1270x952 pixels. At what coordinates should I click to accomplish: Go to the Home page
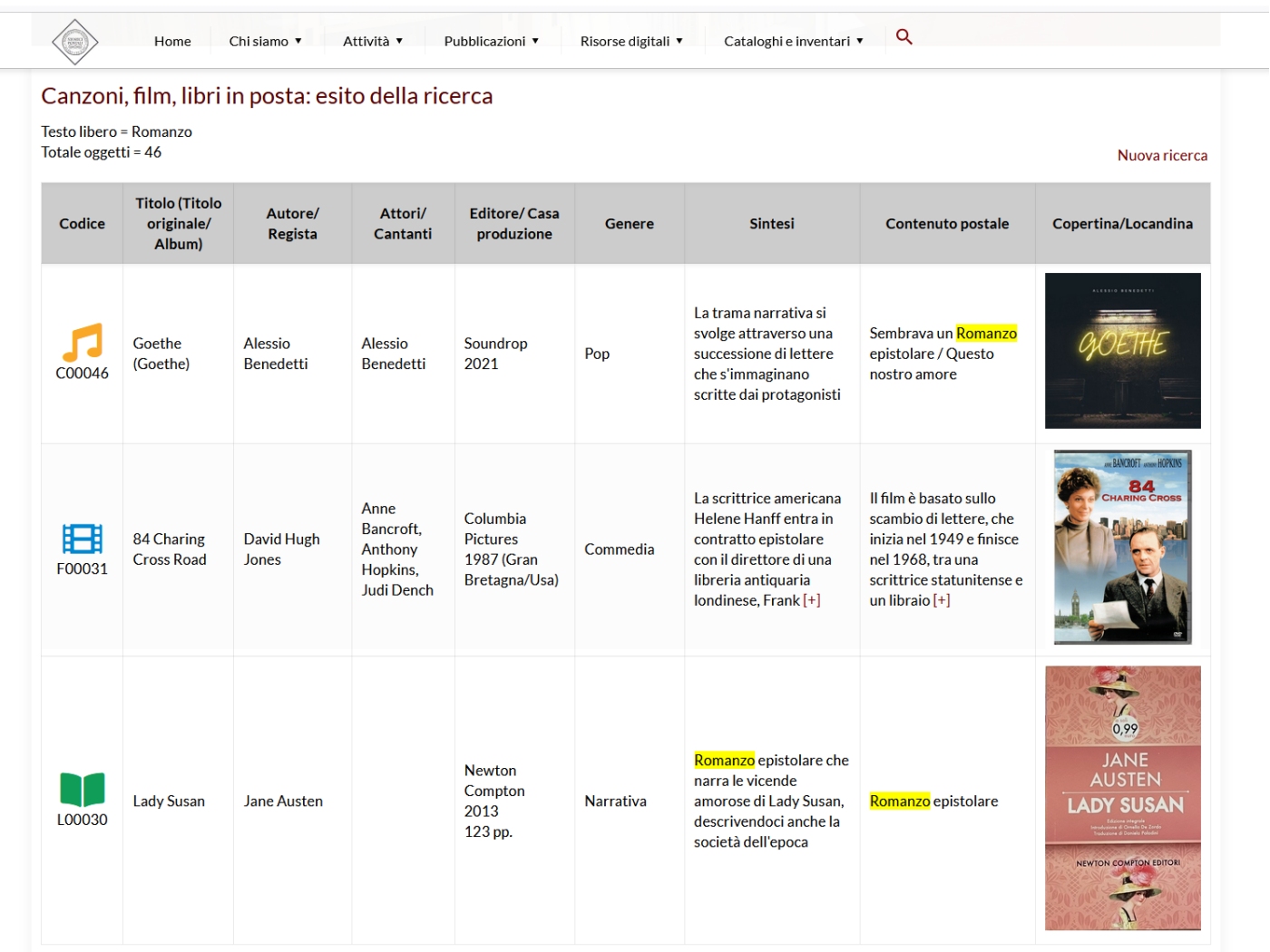pos(172,42)
